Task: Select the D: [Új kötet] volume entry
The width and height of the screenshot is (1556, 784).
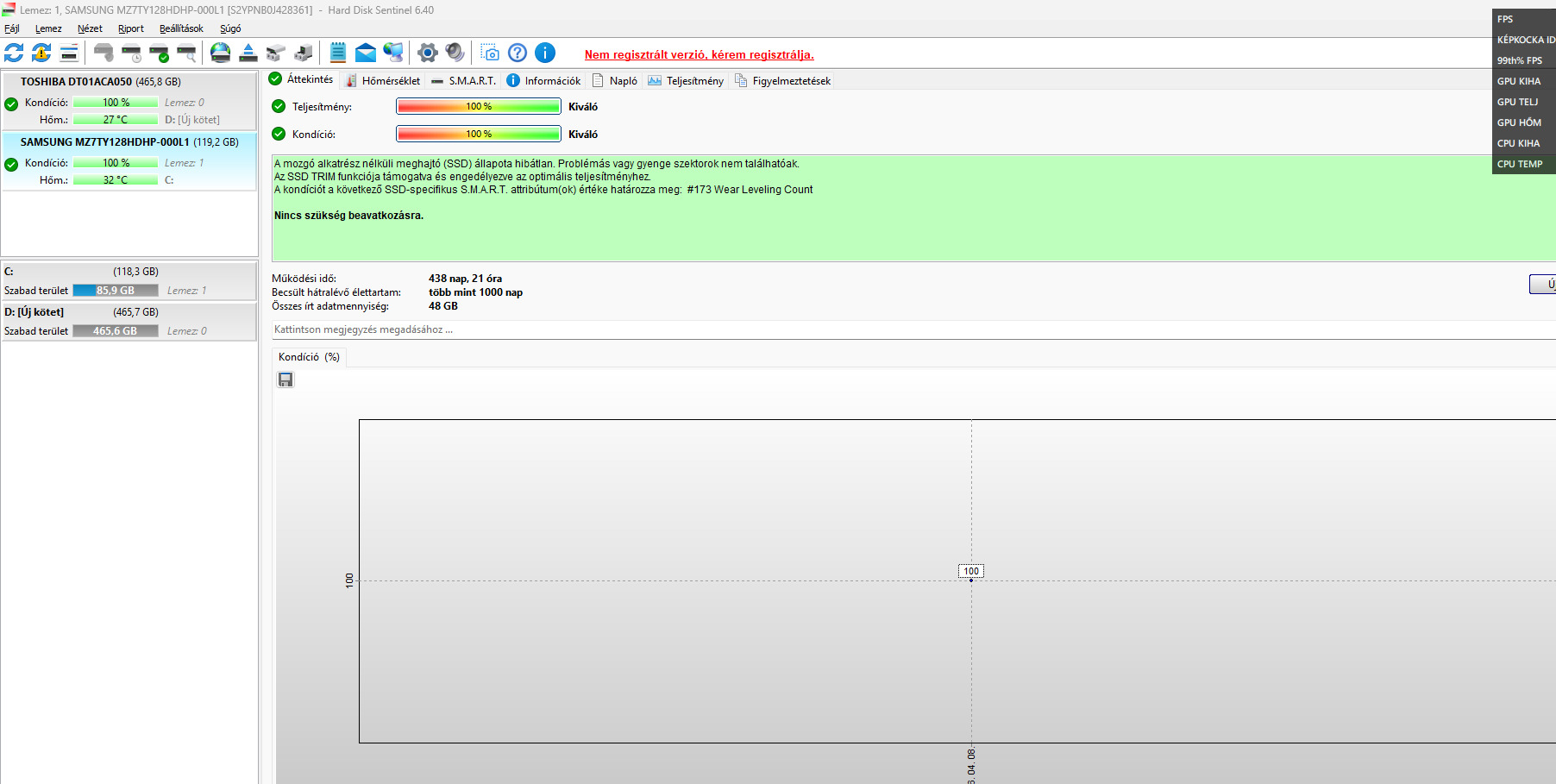Action: [129, 322]
